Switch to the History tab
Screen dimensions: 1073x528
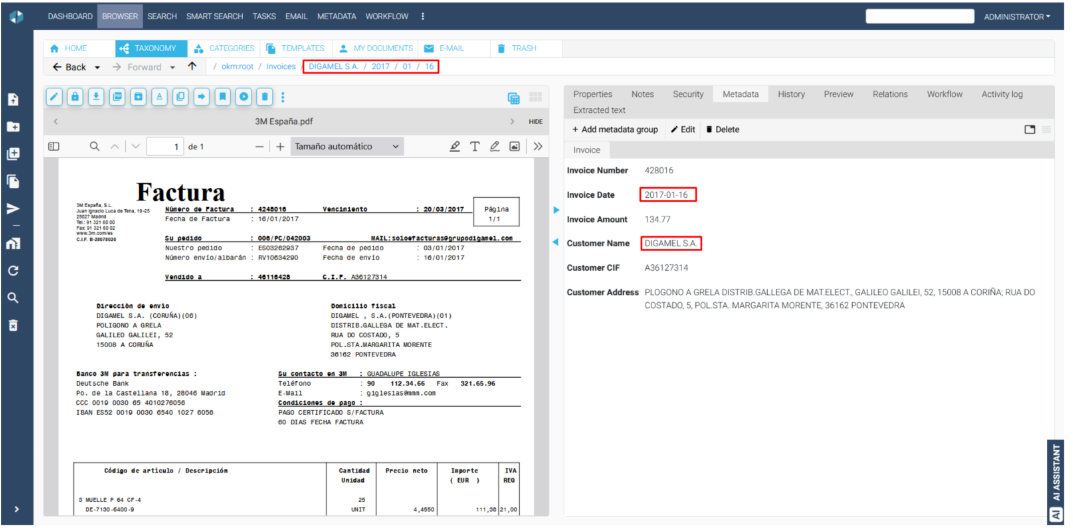pyautogui.click(x=790, y=94)
